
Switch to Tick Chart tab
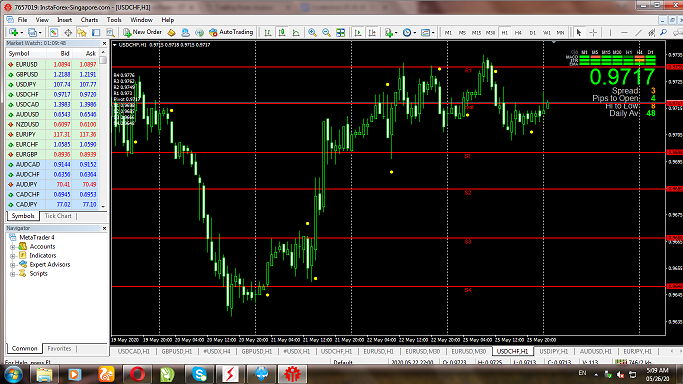[58, 216]
